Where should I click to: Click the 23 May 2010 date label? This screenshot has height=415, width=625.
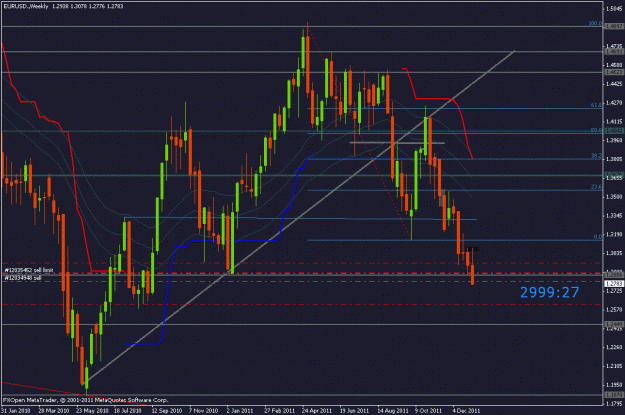92,410
